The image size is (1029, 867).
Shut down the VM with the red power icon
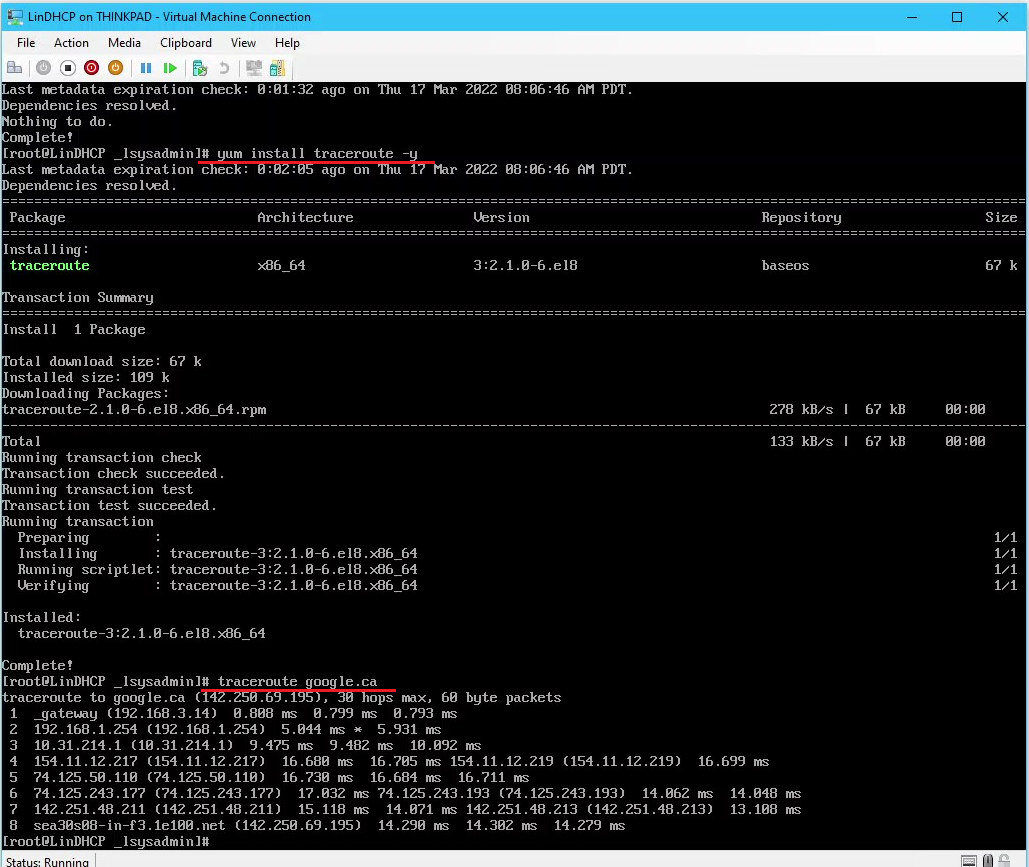coord(92,68)
